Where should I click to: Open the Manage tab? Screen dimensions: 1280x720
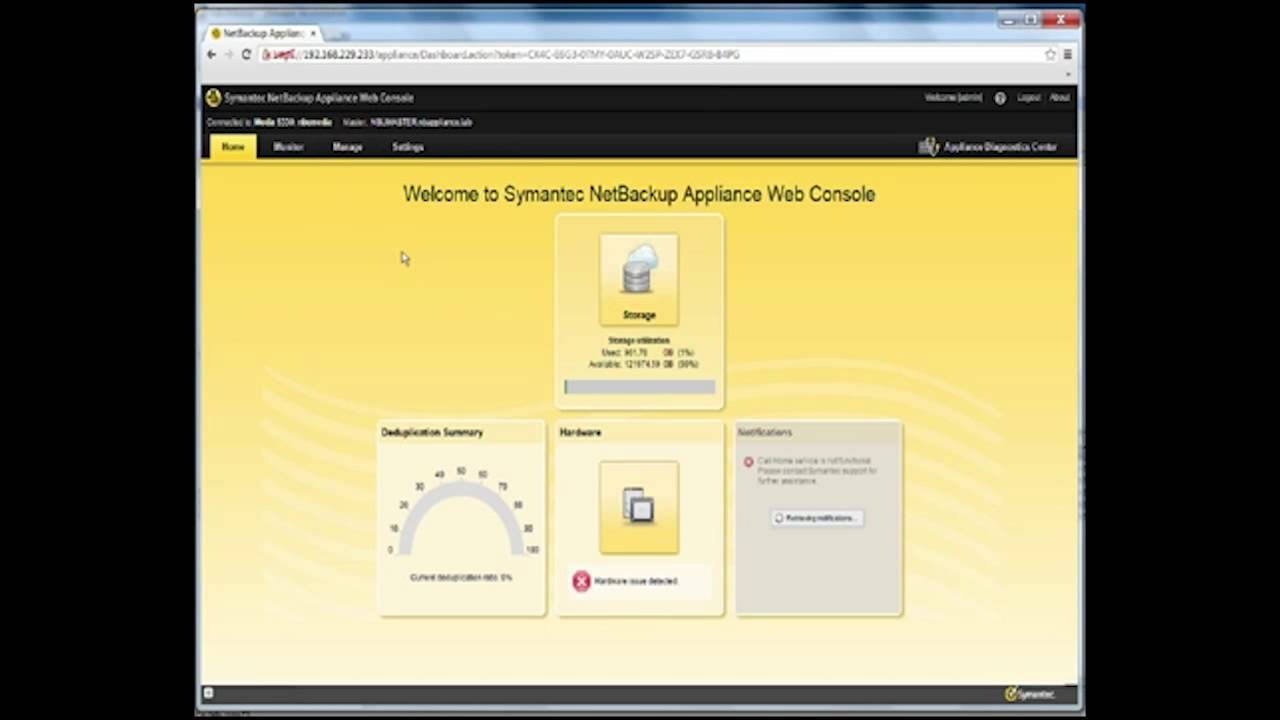tap(347, 147)
